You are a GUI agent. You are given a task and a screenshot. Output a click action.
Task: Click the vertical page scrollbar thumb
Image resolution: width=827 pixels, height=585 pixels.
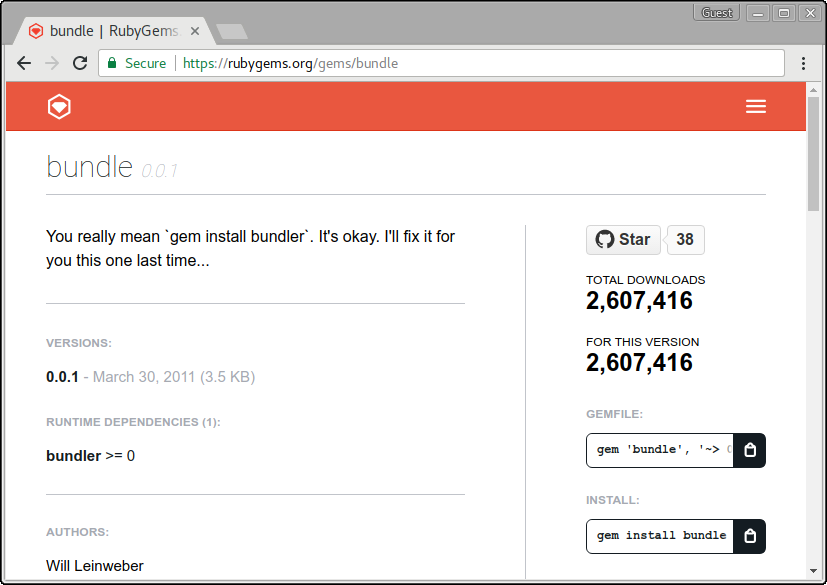coord(814,150)
